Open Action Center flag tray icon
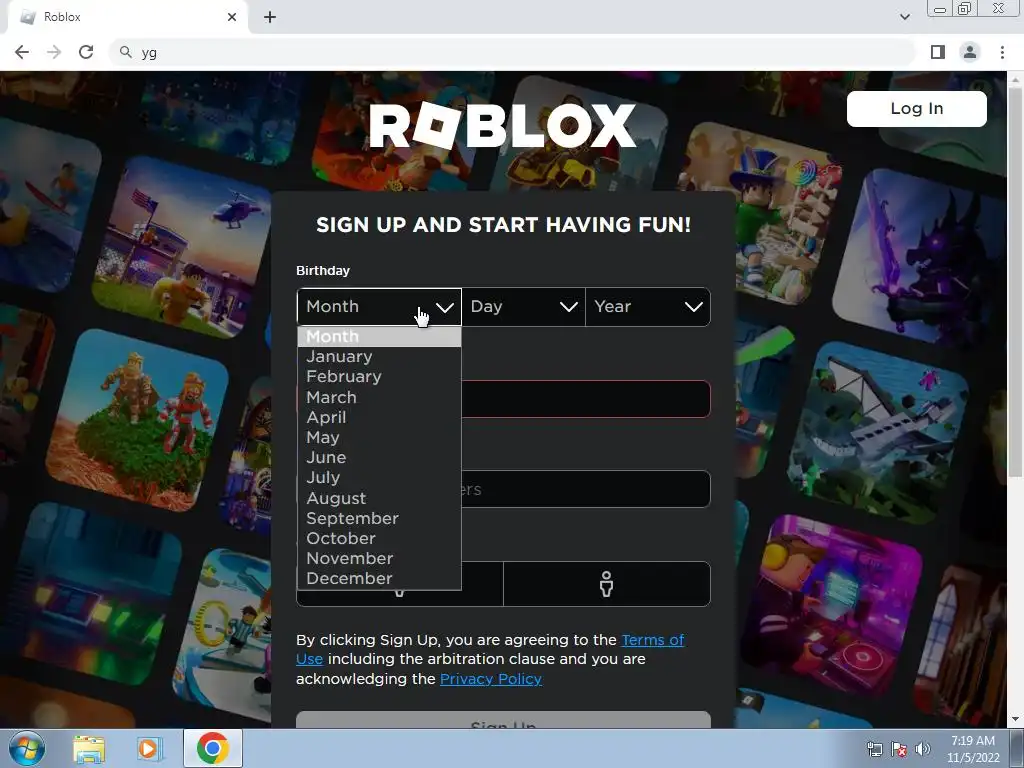This screenshot has height=768, width=1024. (899, 749)
